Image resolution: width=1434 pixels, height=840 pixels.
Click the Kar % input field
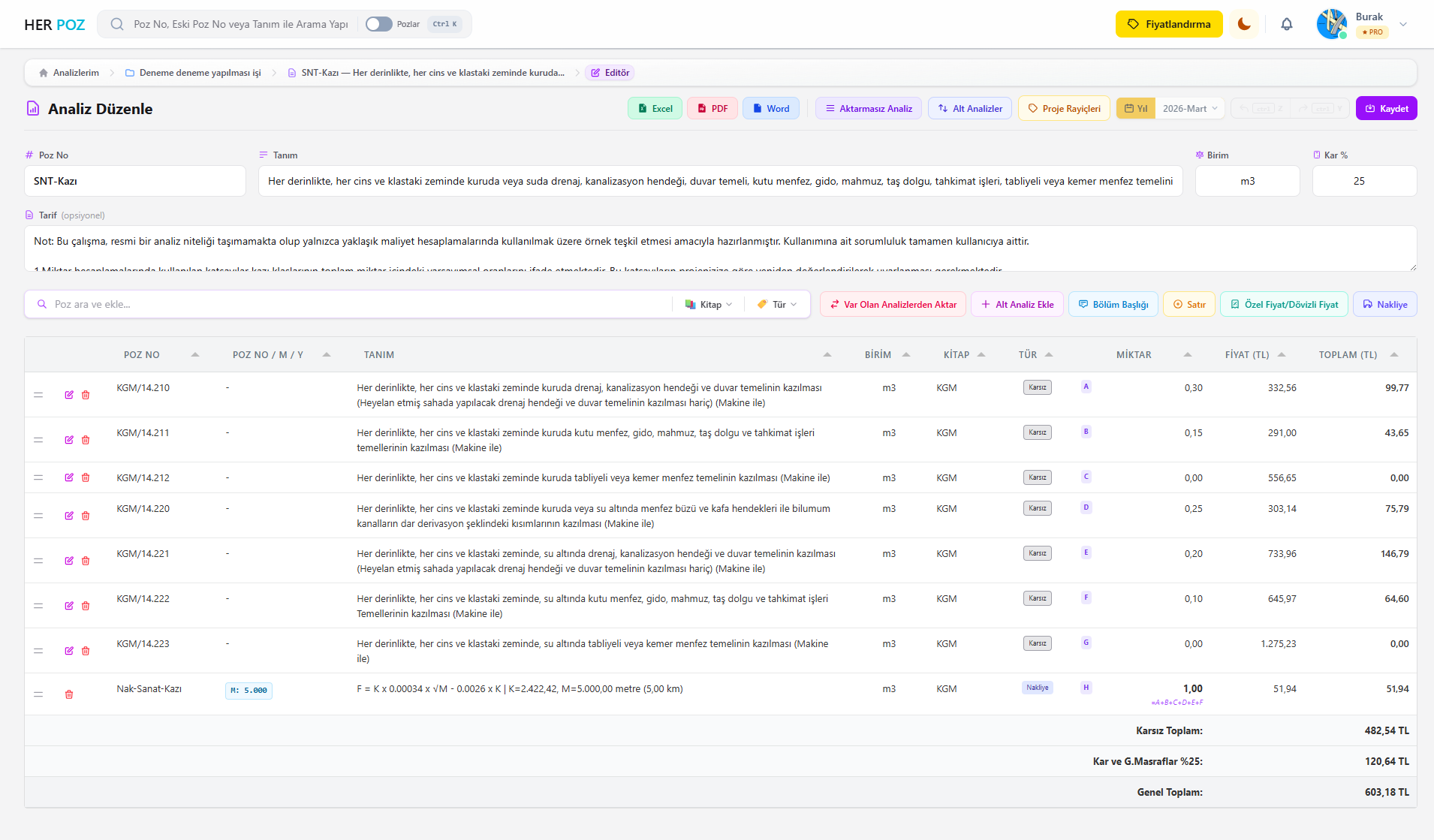point(1363,181)
